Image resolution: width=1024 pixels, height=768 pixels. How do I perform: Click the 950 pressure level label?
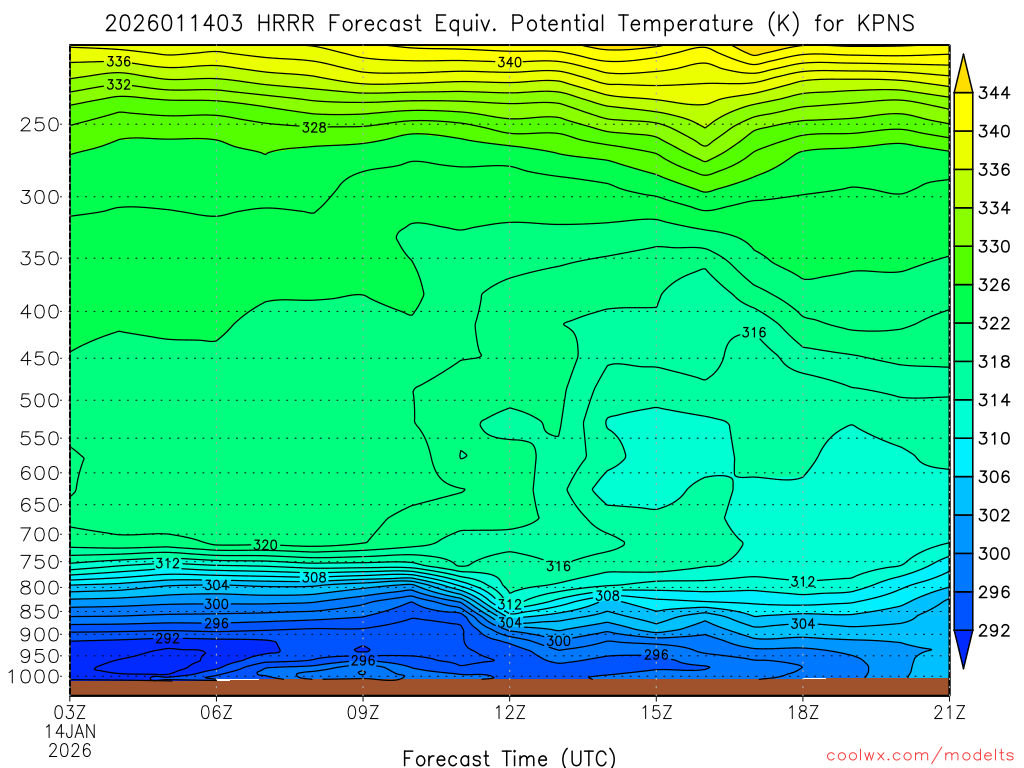coord(40,656)
